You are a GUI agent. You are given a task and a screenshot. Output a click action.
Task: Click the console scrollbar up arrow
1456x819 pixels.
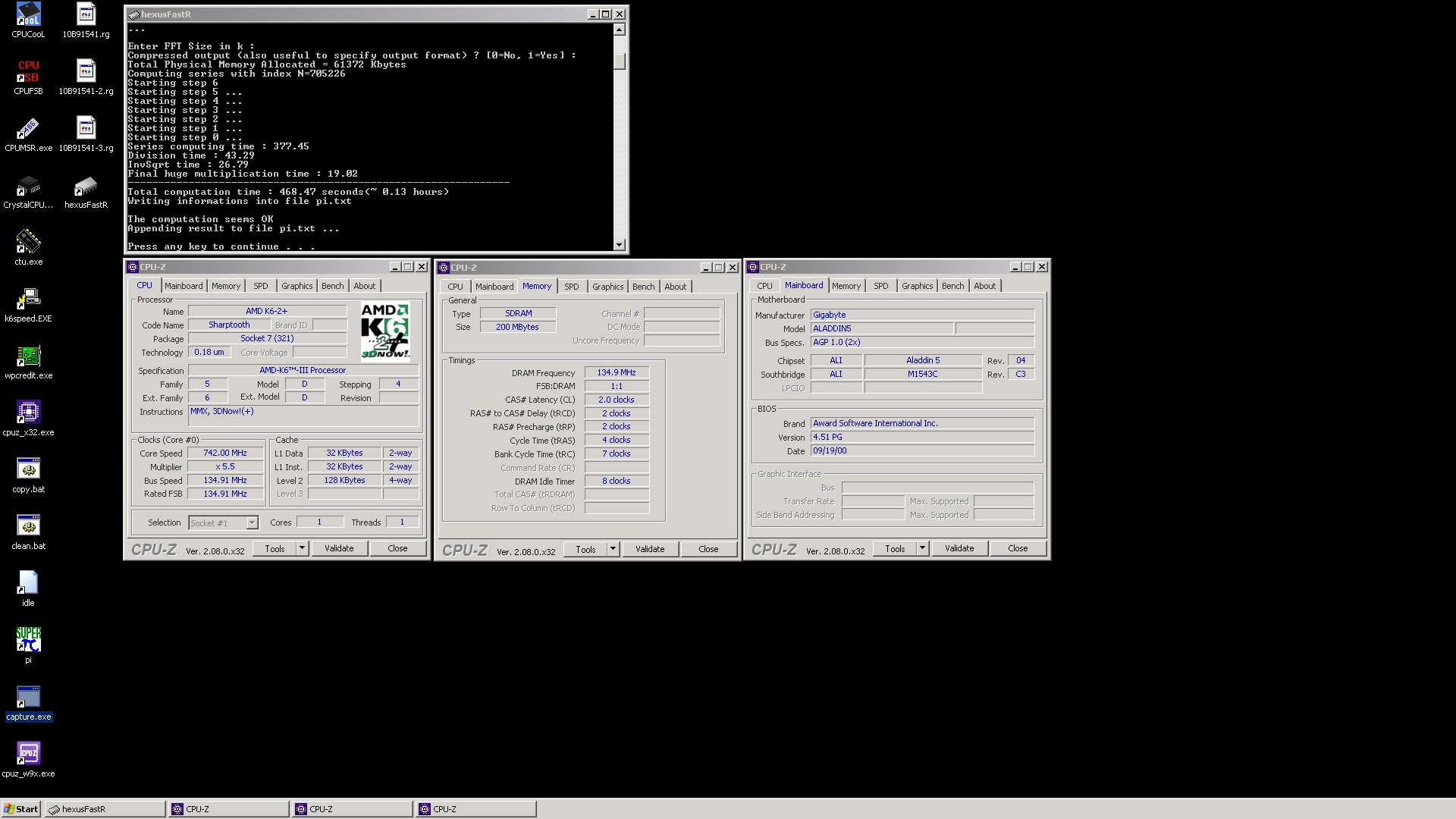pyautogui.click(x=620, y=30)
